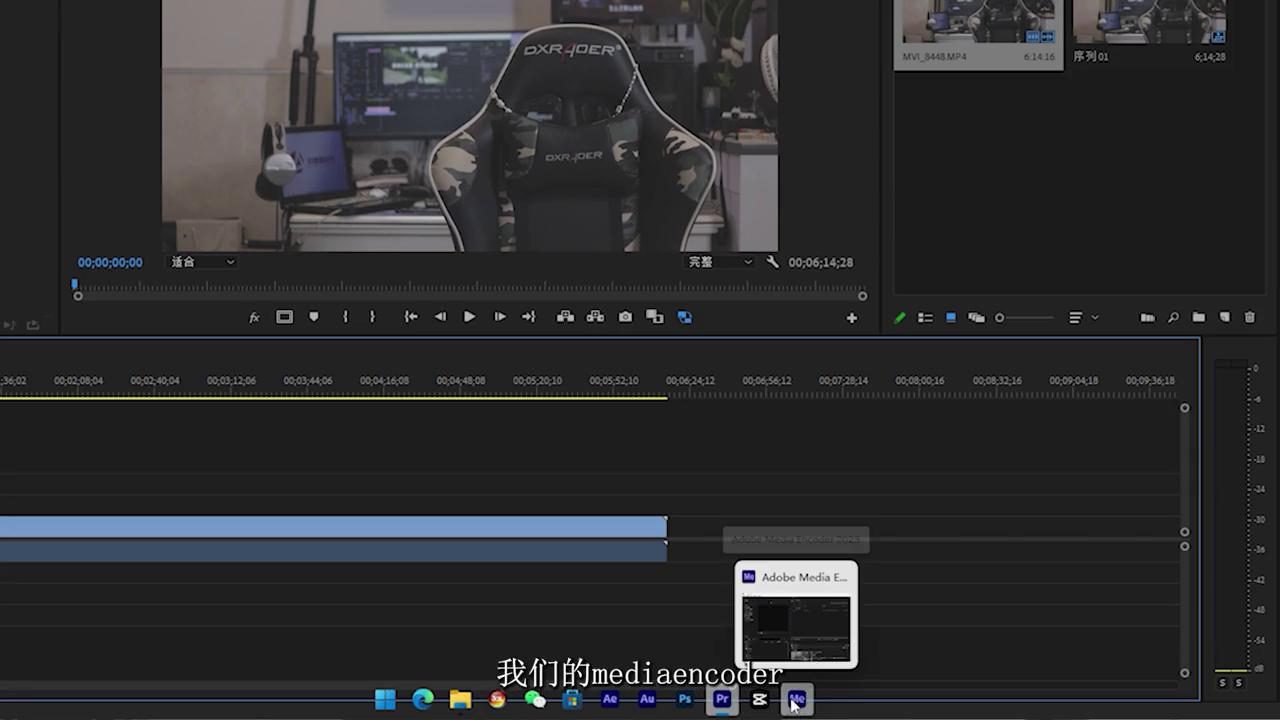Image resolution: width=1280 pixels, height=720 pixels.
Task: Click the Delete trash icon in project panel
Action: 1249,318
